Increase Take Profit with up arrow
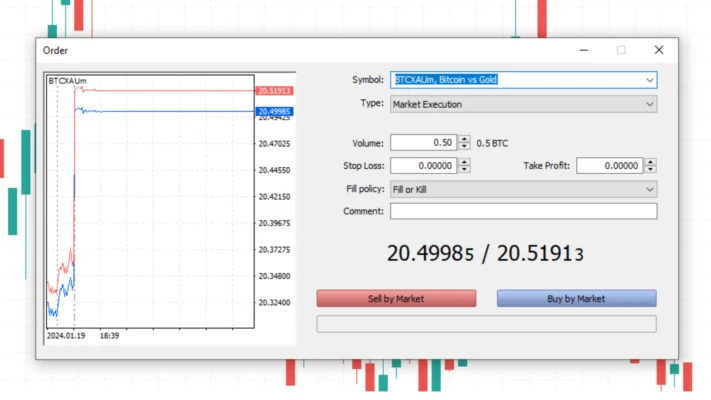Image resolution: width=711 pixels, height=400 pixels. (x=651, y=162)
